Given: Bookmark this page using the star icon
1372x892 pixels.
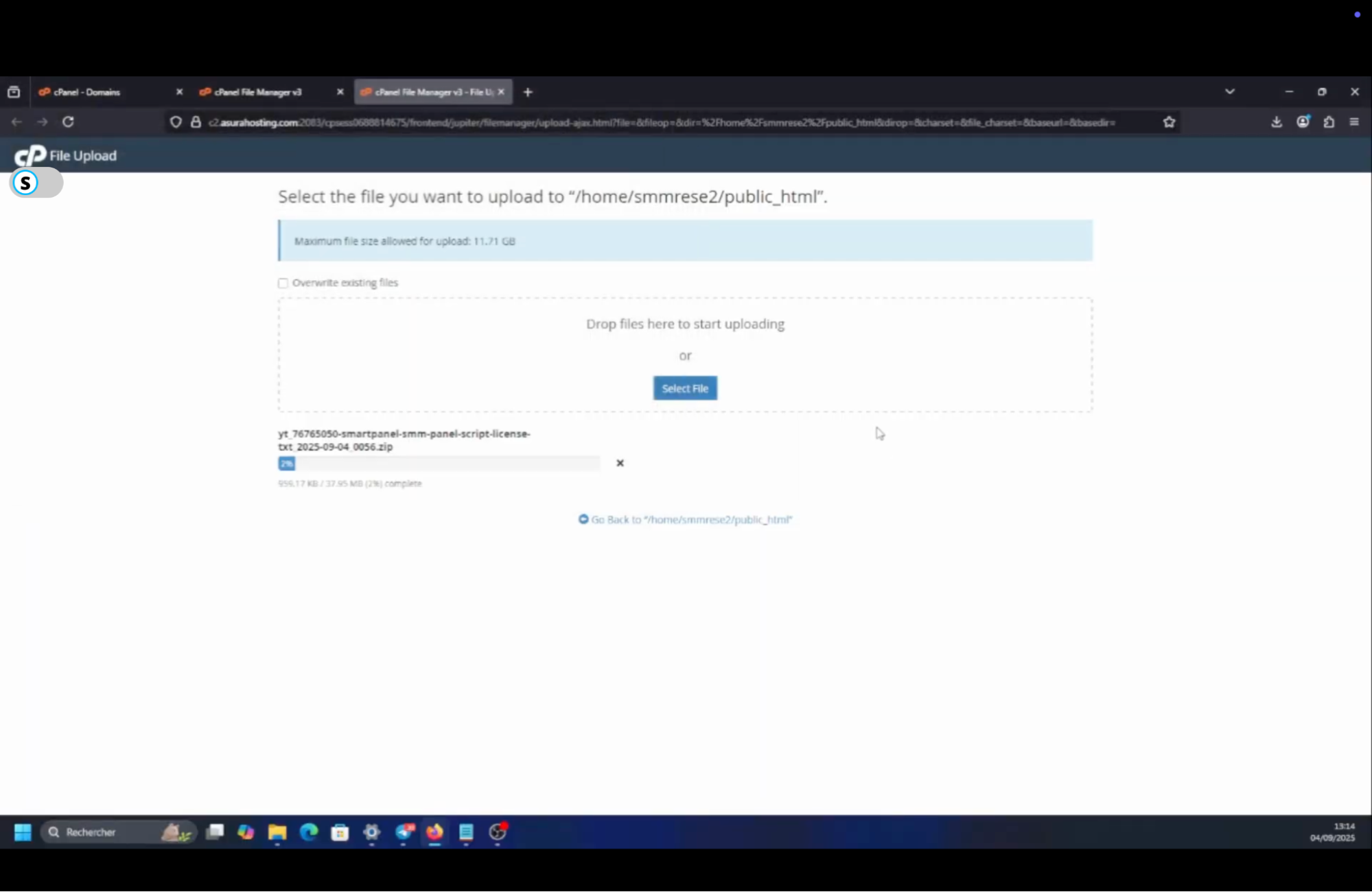Looking at the screenshot, I should coord(1168,122).
